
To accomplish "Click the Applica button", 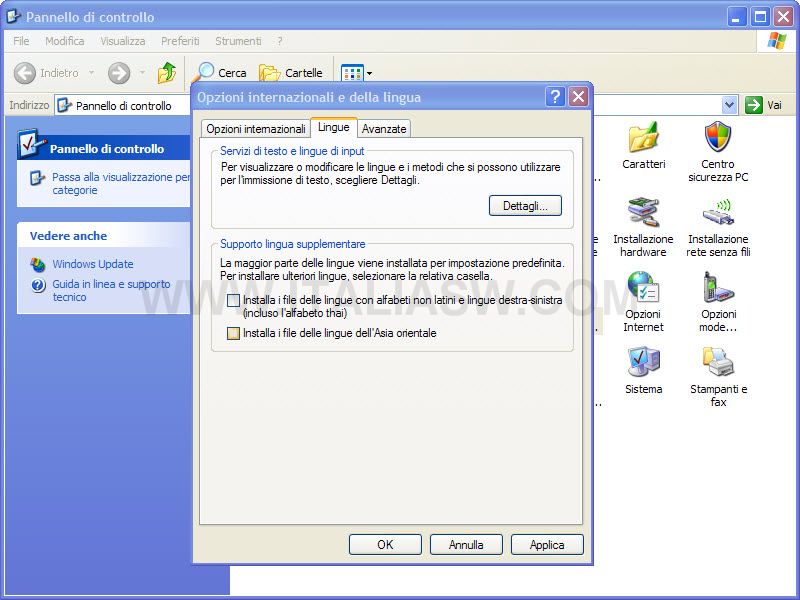I will [547, 544].
